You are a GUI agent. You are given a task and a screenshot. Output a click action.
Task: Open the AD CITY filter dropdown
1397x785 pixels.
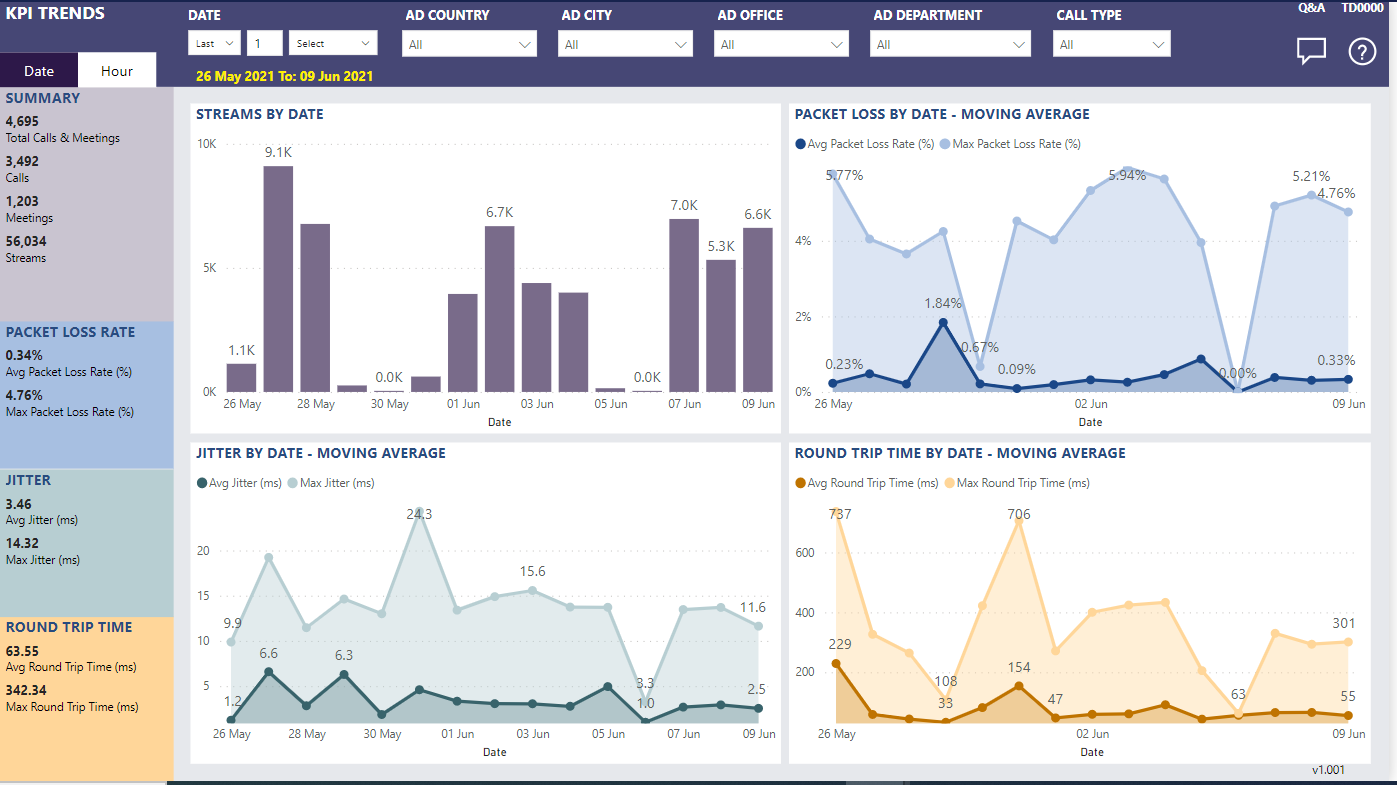click(x=625, y=44)
